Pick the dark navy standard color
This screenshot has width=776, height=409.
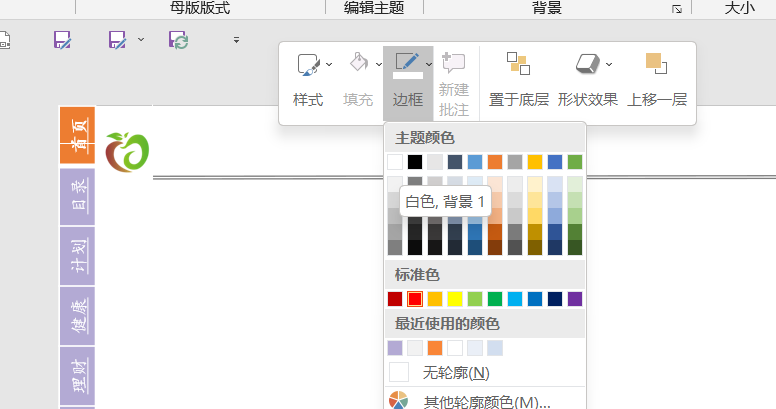coord(555,299)
